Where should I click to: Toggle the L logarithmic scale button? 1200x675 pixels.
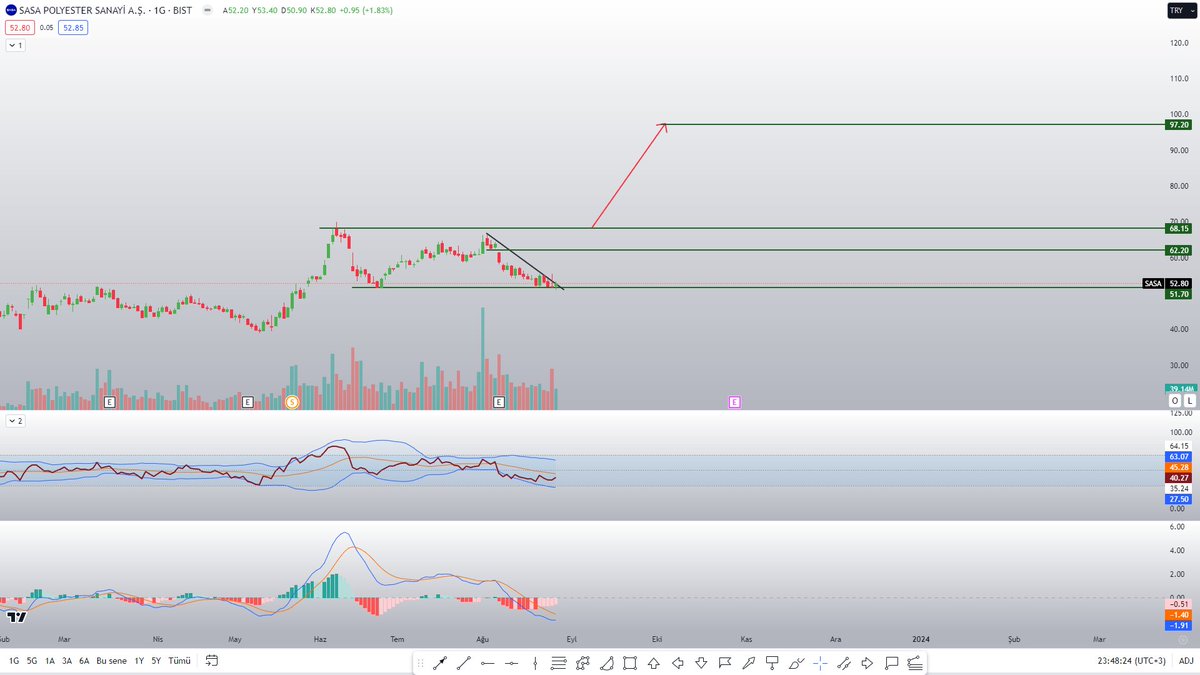point(1189,401)
